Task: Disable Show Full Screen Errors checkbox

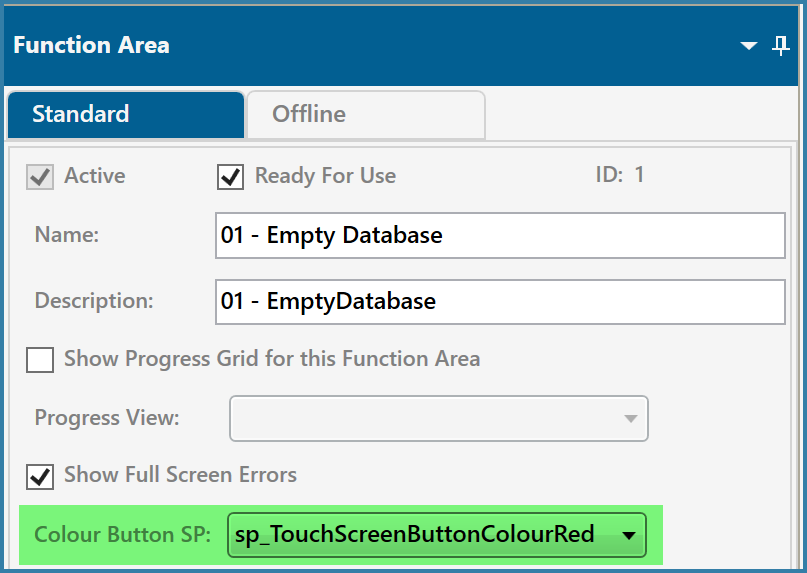Action: tap(40, 476)
